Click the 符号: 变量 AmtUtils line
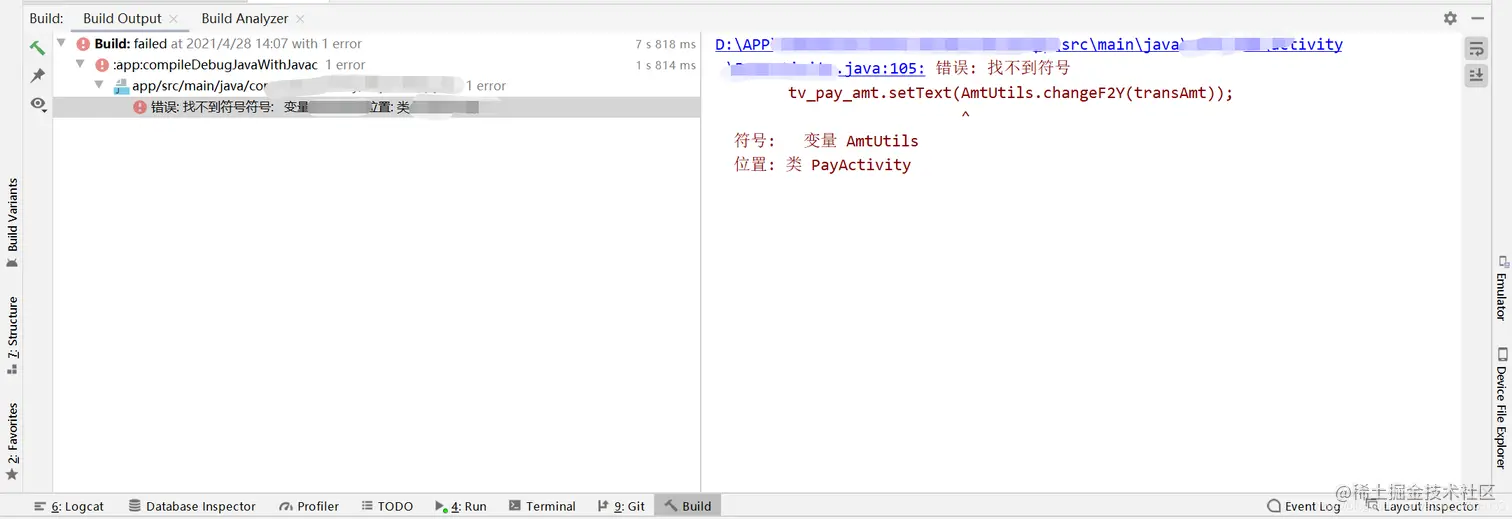This screenshot has height=519, width=1512. [826, 141]
